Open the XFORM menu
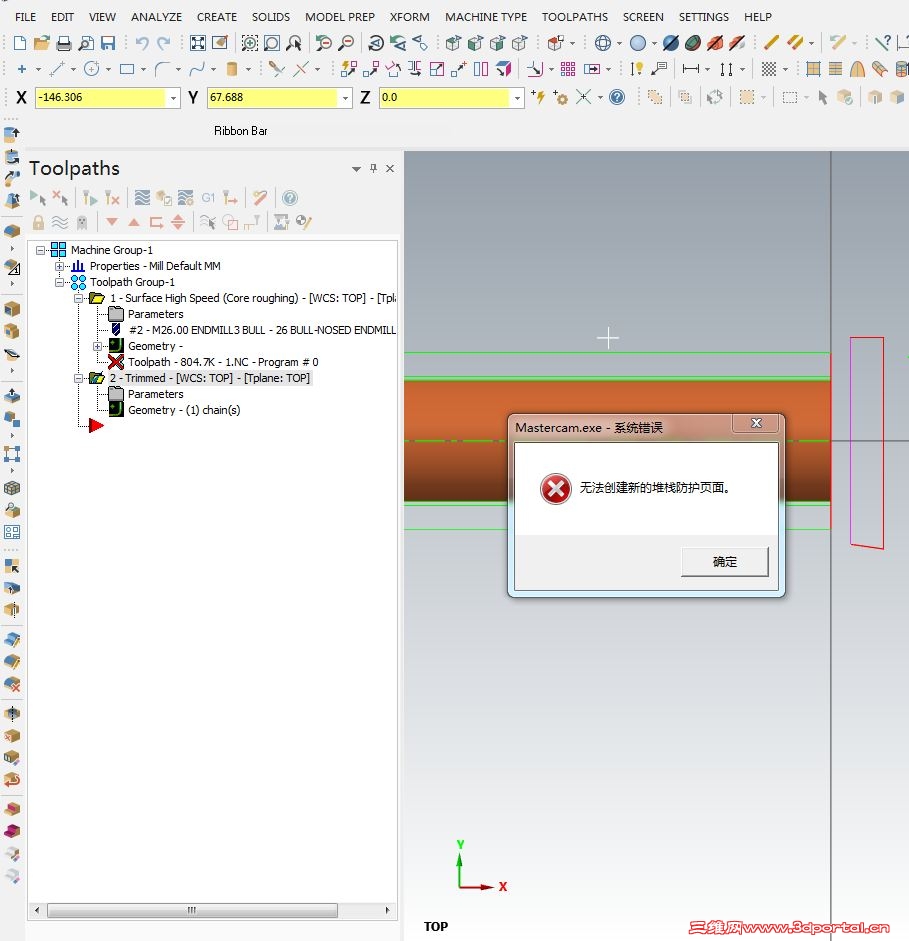The width and height of the screenshot is (909, 941). [410, 17]
